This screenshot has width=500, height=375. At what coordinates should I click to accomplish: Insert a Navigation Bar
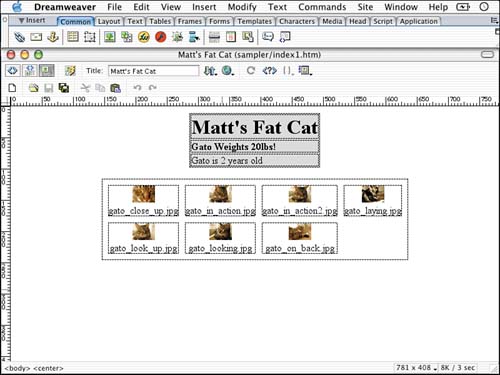[194, 37]
